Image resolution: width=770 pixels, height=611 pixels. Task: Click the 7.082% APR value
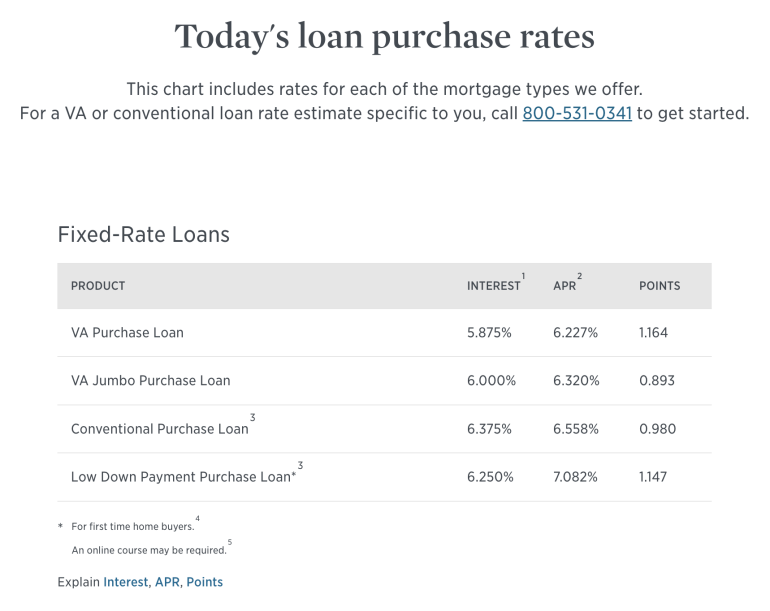point(575,477)
